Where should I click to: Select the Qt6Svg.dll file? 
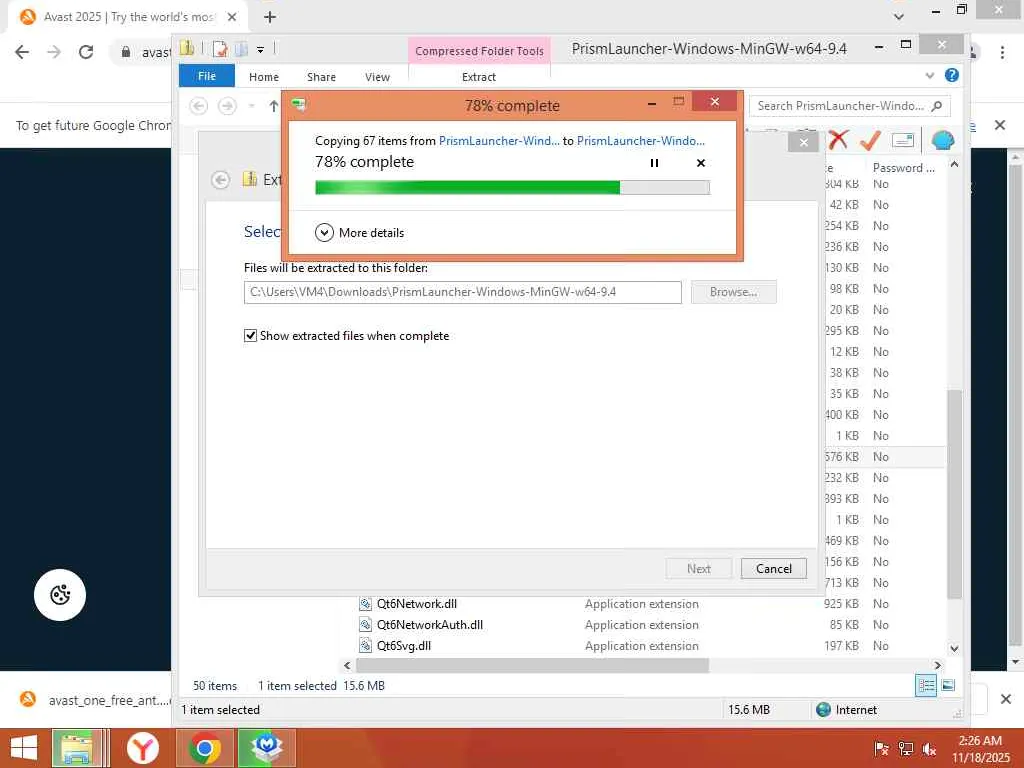[404, 646]
